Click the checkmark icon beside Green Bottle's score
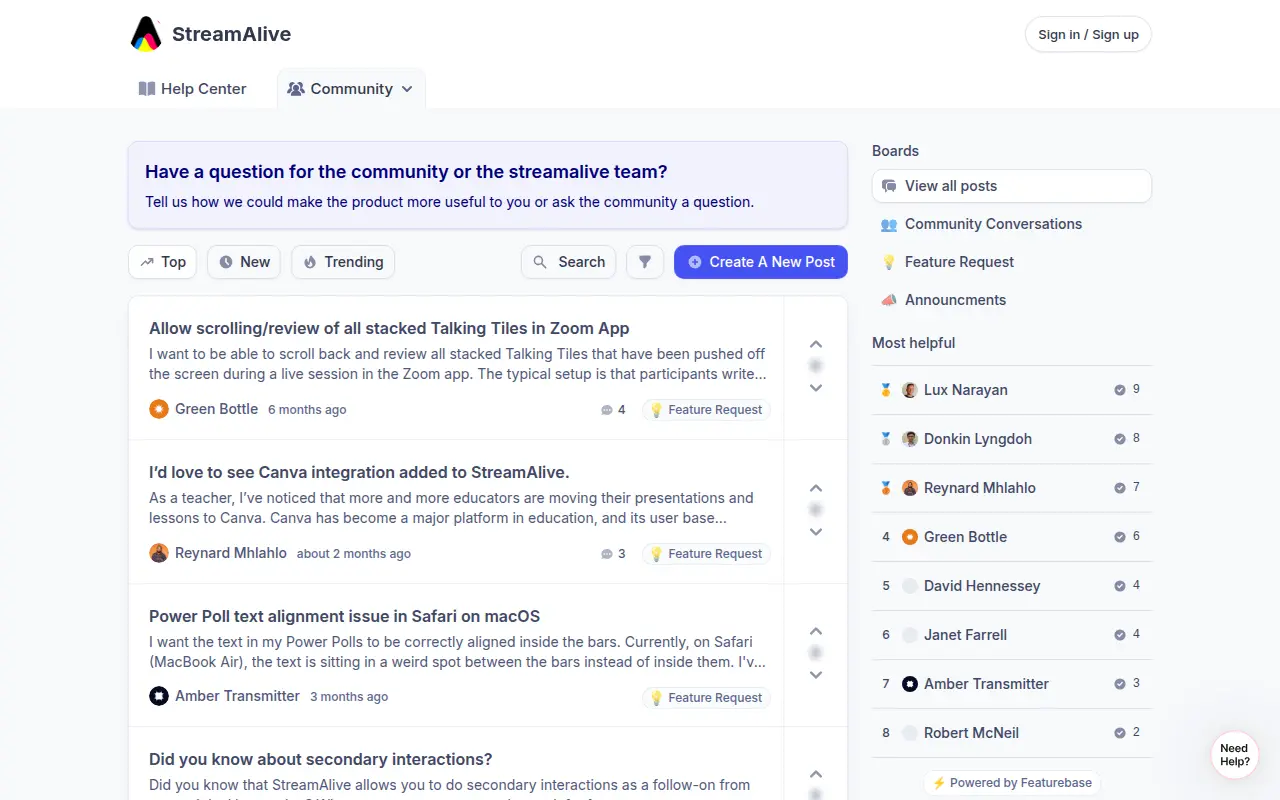This screenshot has height=800, width=1280. (1120, 537)
